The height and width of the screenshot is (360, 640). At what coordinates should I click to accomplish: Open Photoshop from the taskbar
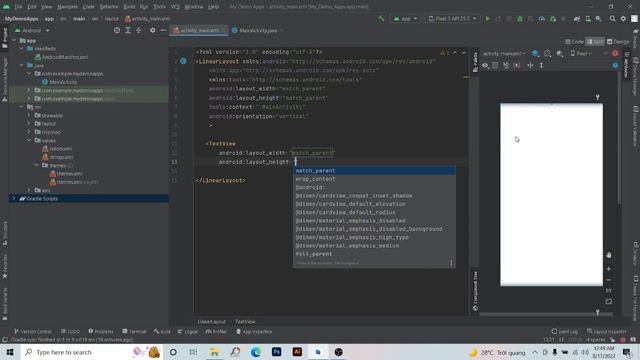point(276,352)
